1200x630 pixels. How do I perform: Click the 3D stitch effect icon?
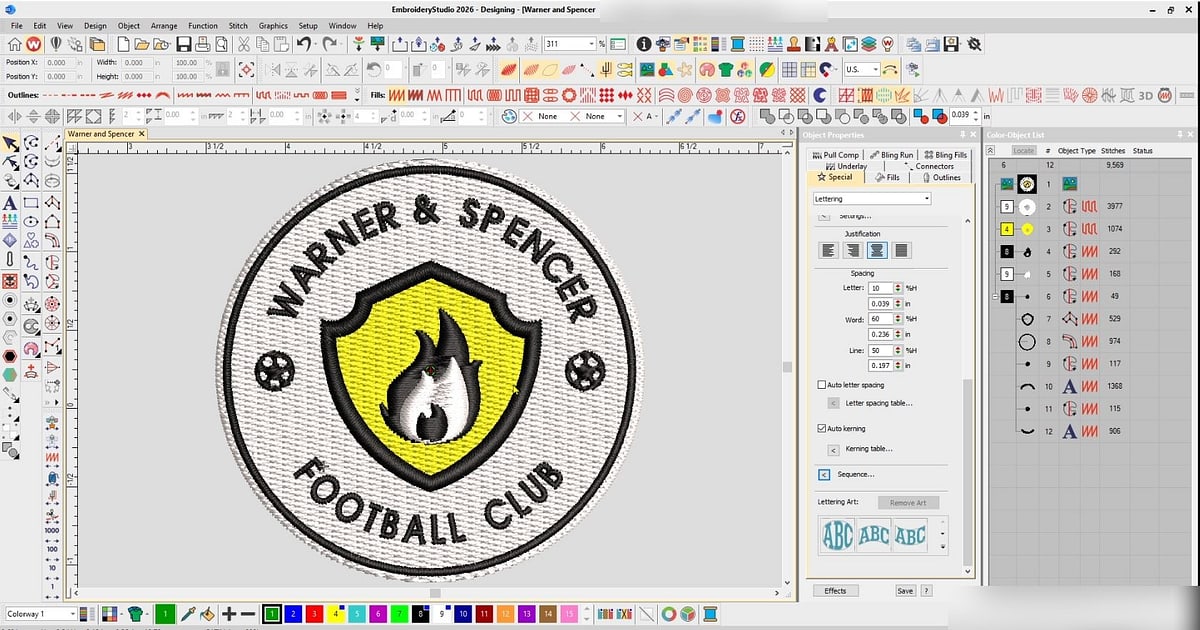1145,94
